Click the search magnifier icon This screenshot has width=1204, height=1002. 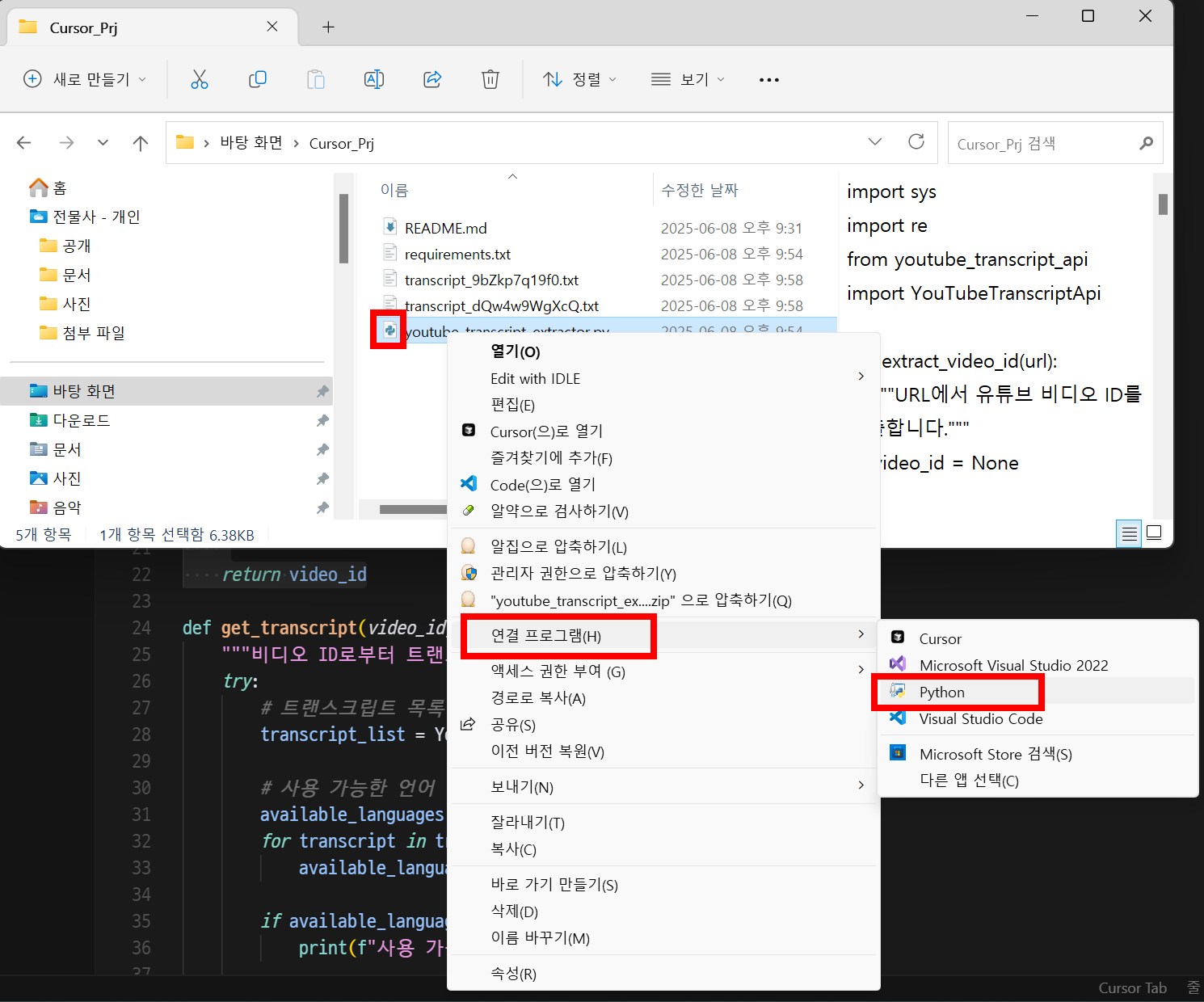click(1146, 144)
